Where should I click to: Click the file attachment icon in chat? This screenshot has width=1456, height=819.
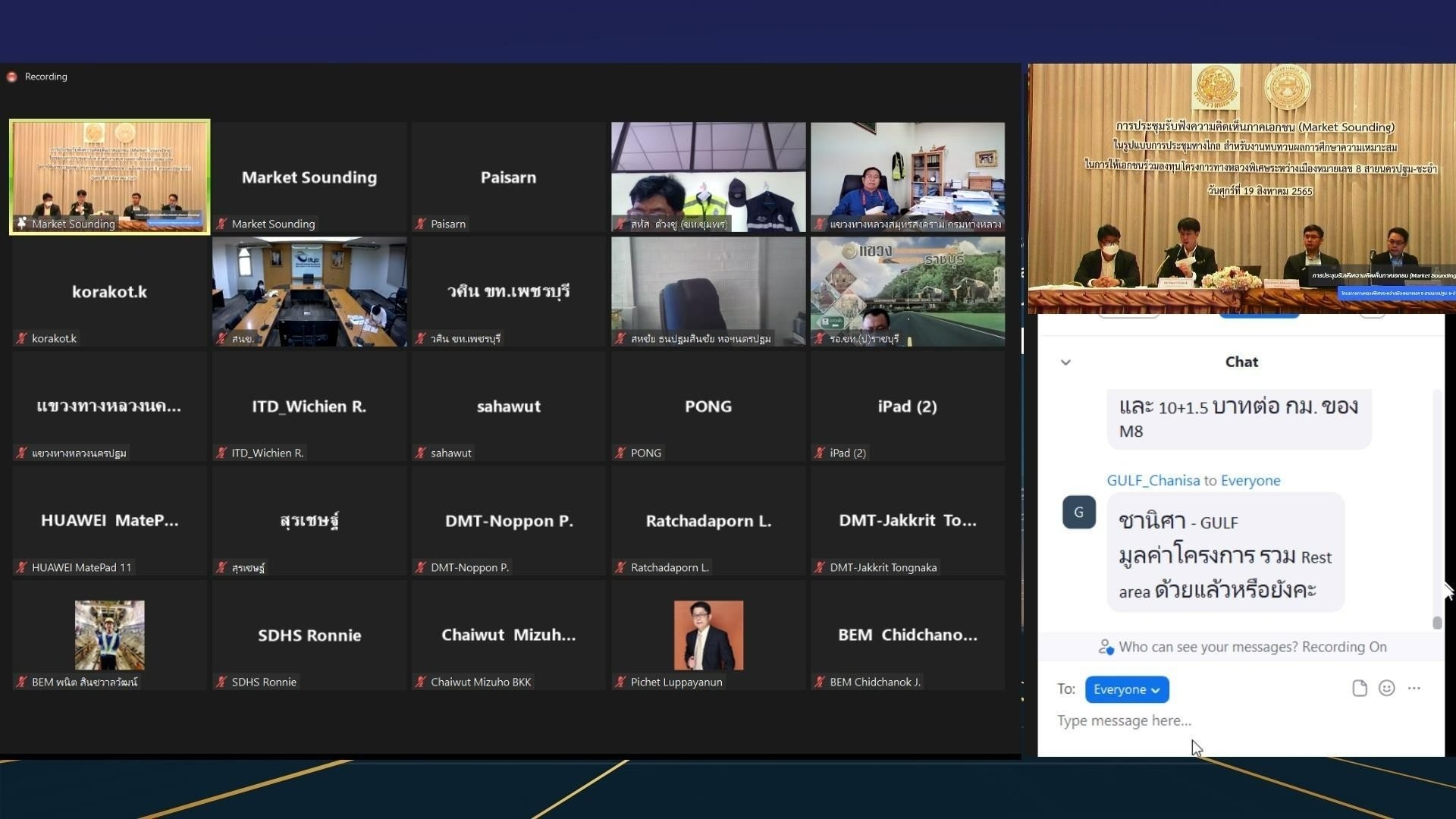pyautogui.click(x=1359, y=689)
